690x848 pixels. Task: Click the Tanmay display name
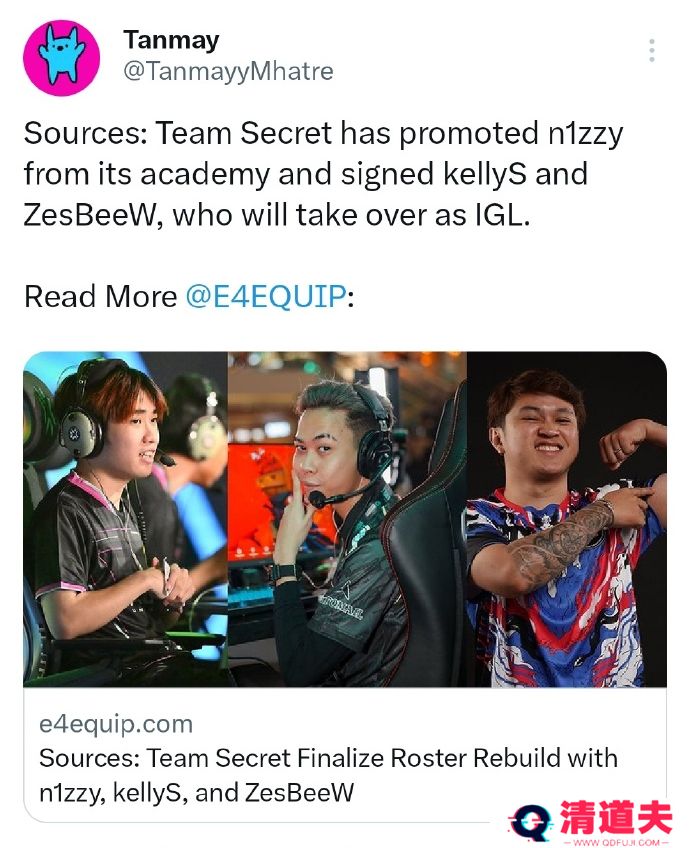171,40
